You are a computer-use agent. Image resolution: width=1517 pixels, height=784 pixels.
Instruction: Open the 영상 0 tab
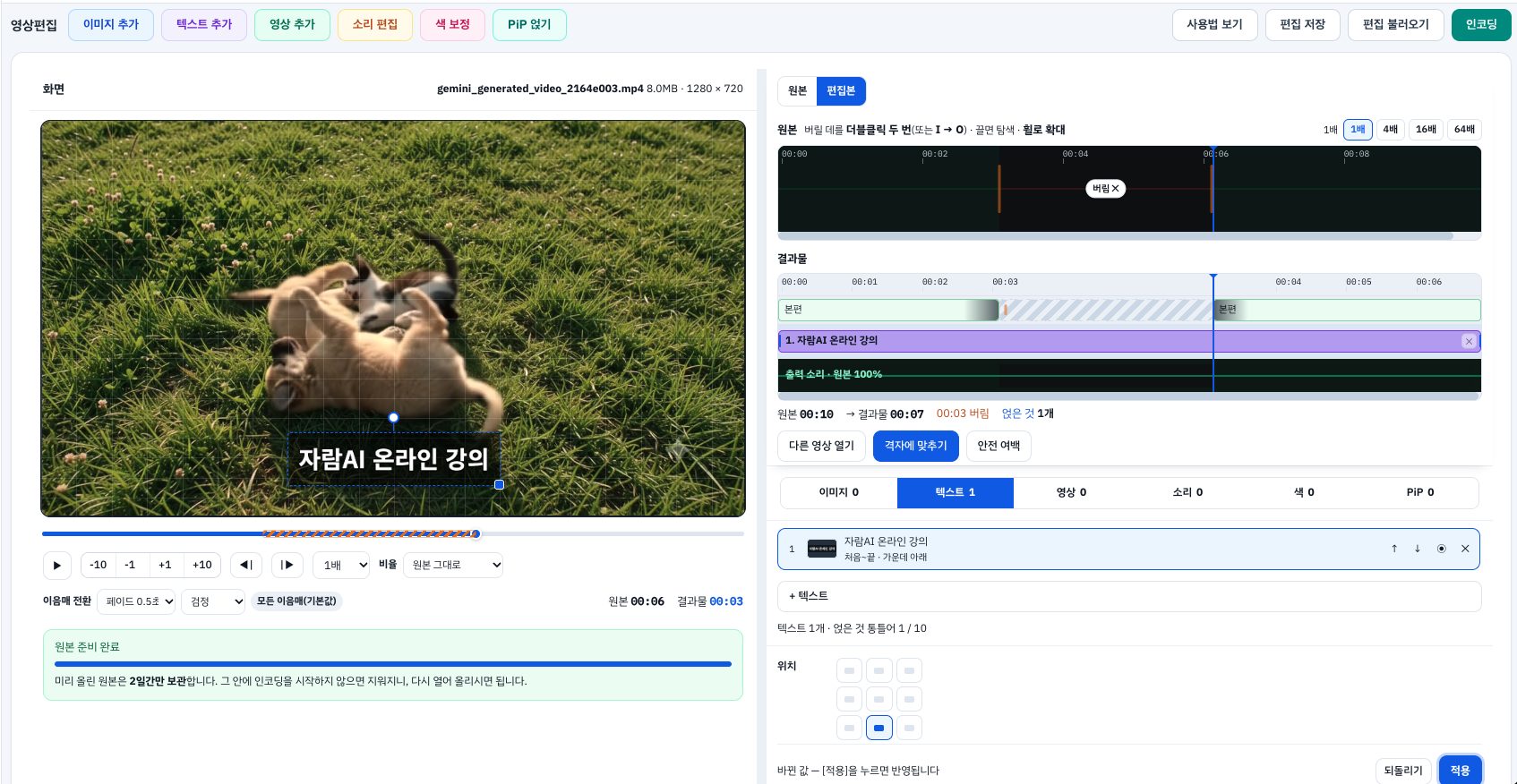coord(1072,492)
